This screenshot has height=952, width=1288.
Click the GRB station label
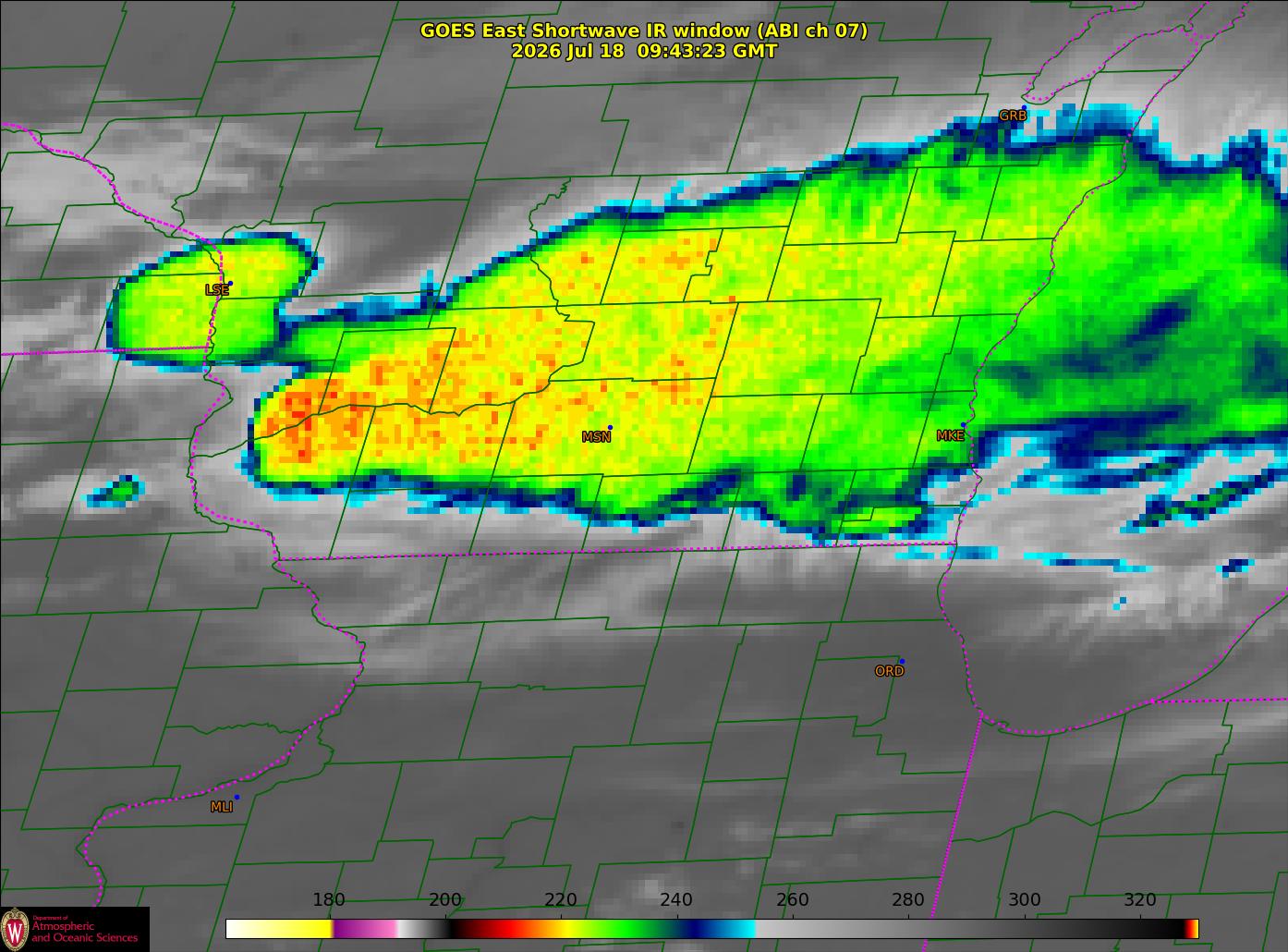click(1013, 116)
